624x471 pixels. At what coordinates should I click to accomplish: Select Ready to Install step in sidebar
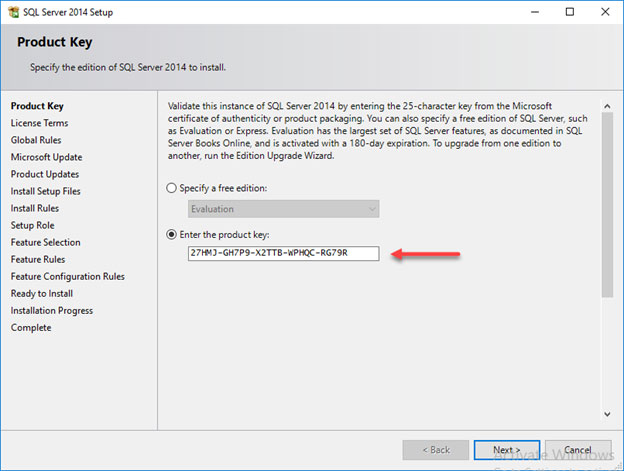[x=42, y=294]
